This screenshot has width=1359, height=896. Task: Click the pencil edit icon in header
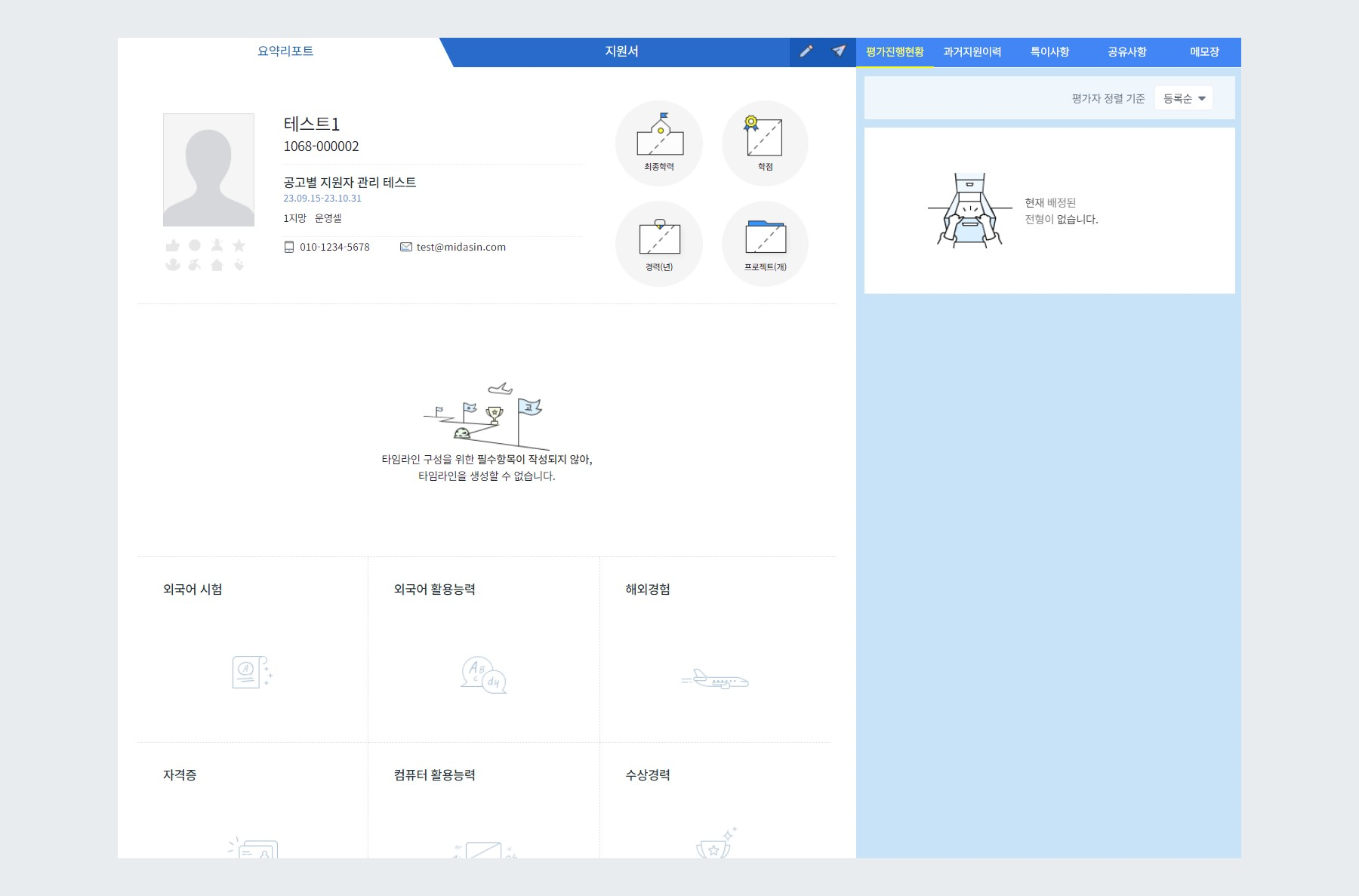(x=806, y=51)
